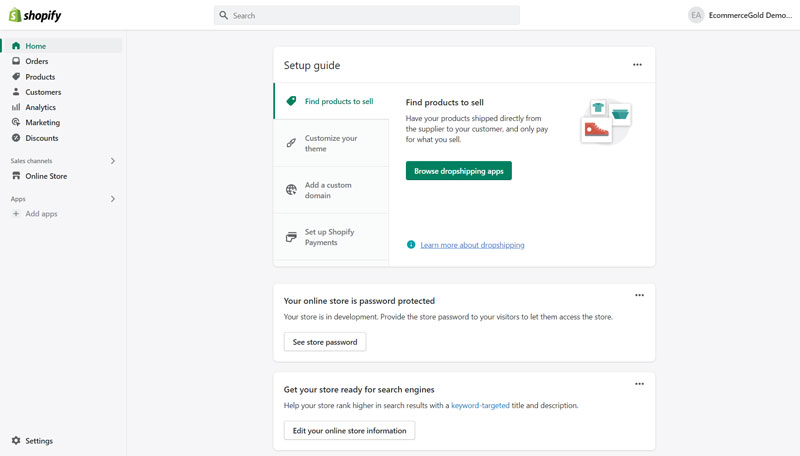
Task: Click the globe icon for custom domain
Action: 291,190
